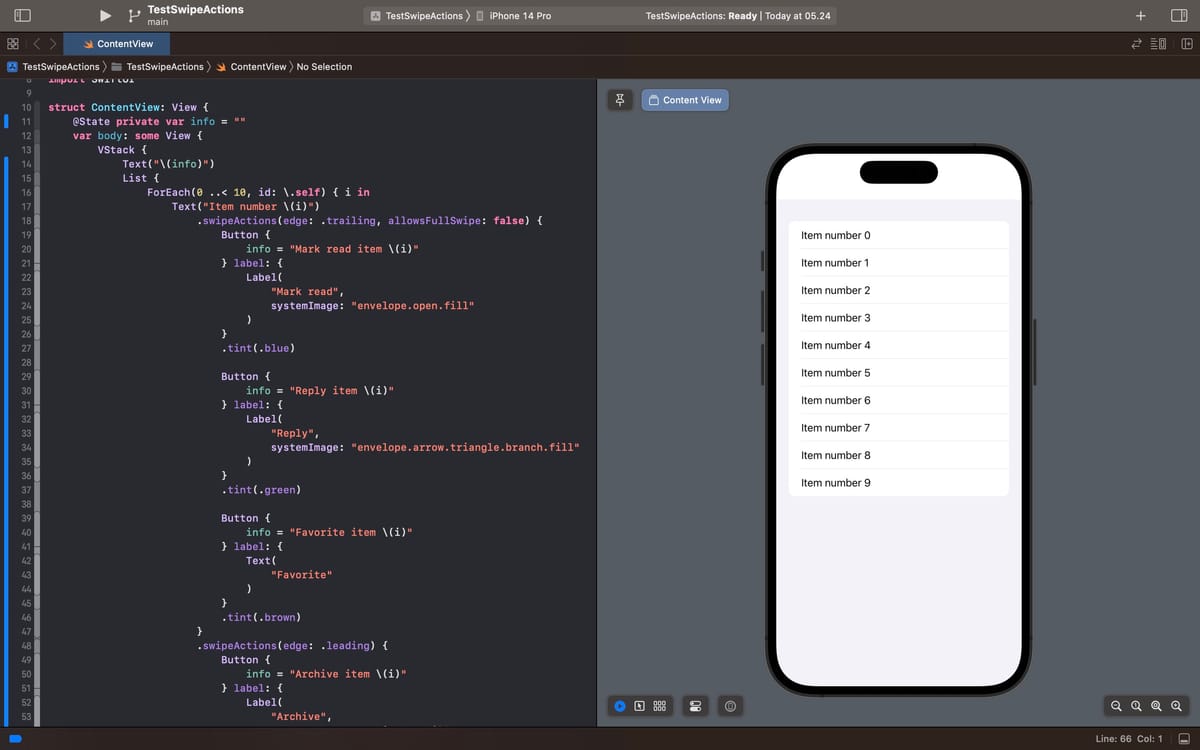Tap Item number 4 in preview
The width and height of the screenshot is (1200, 750).
pyautogui.click(x=898, y=345)
